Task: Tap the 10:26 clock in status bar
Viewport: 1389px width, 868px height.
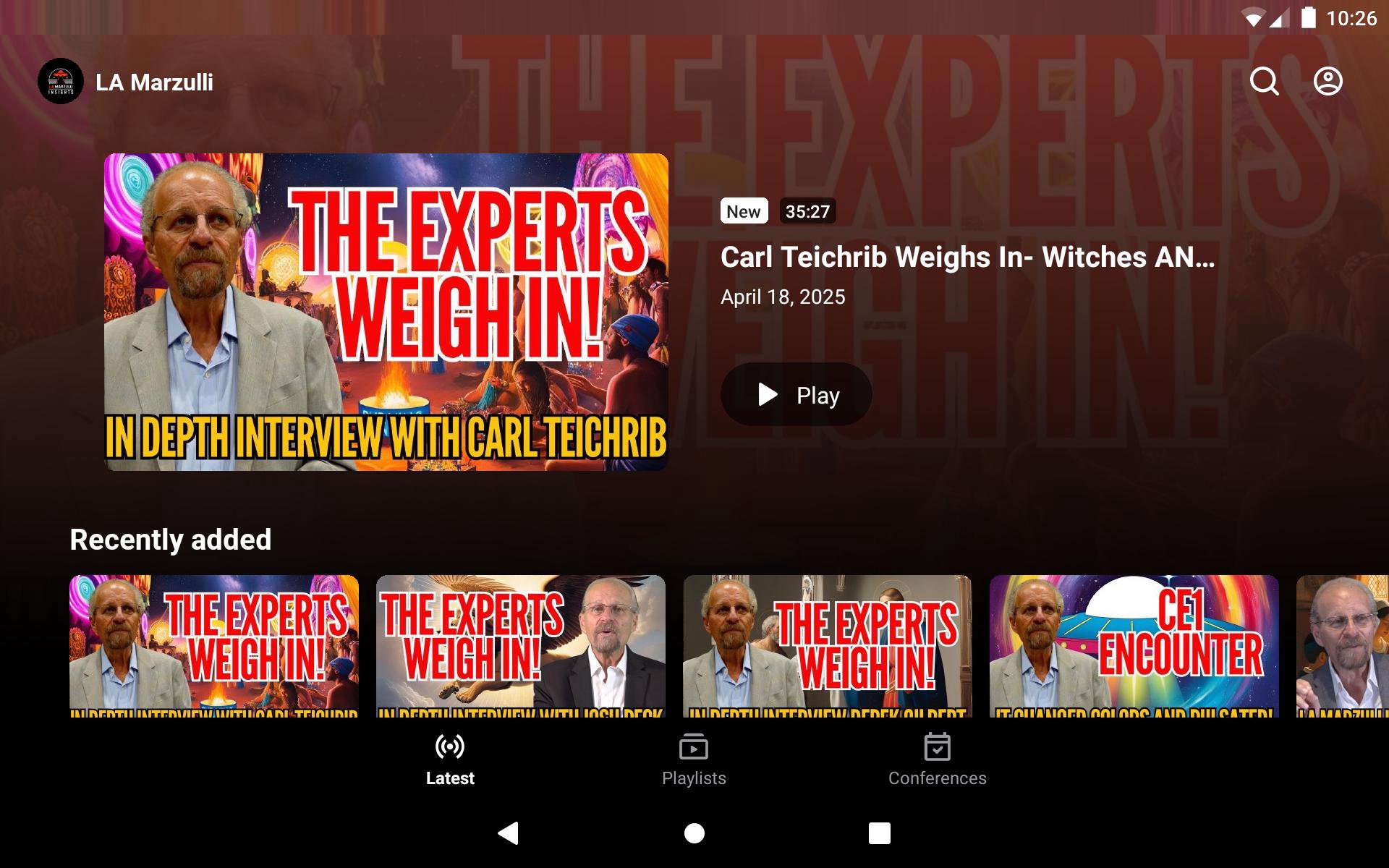Action: coord(1351,18)
